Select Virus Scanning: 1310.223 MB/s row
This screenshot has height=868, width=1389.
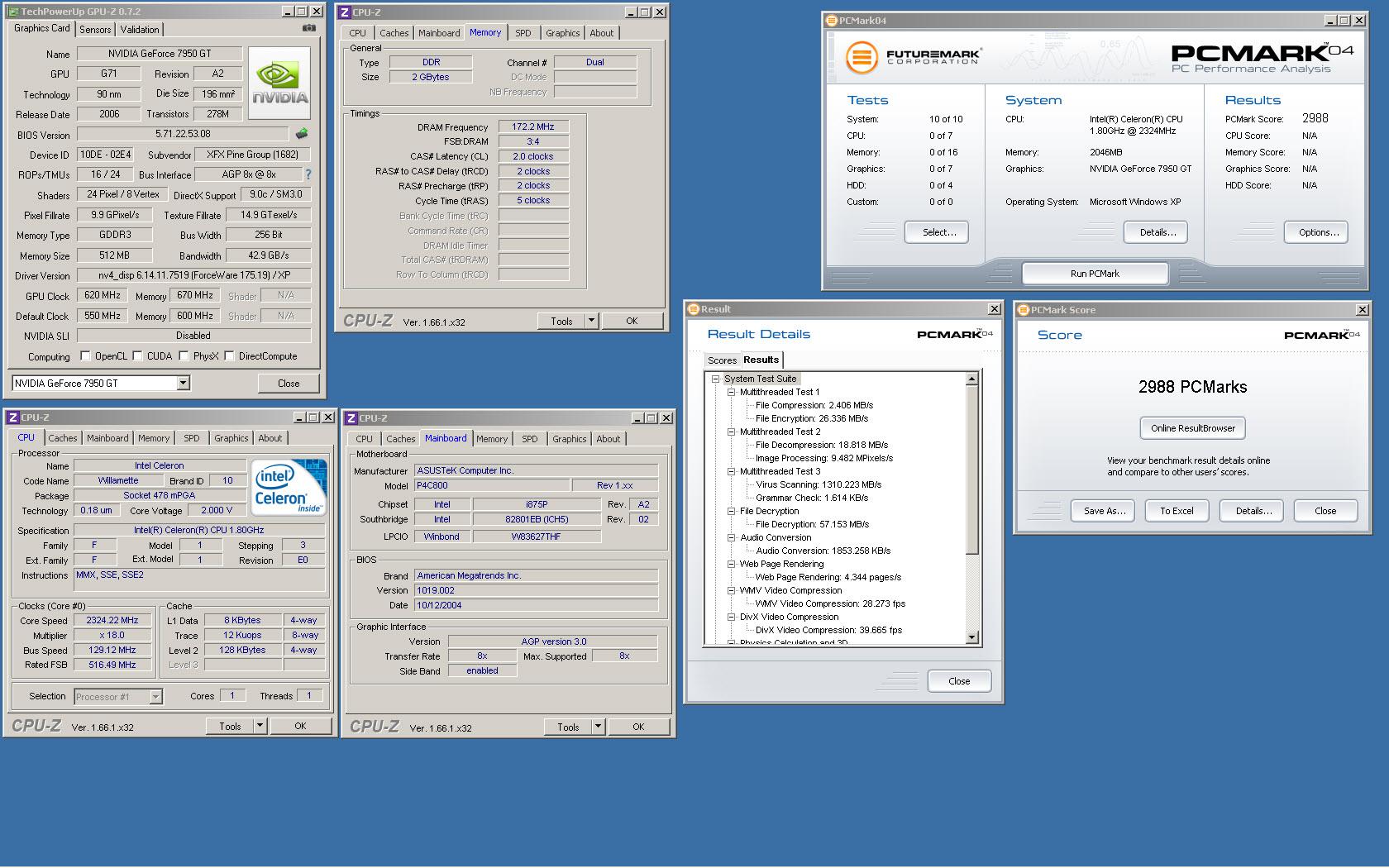(819, 484)
